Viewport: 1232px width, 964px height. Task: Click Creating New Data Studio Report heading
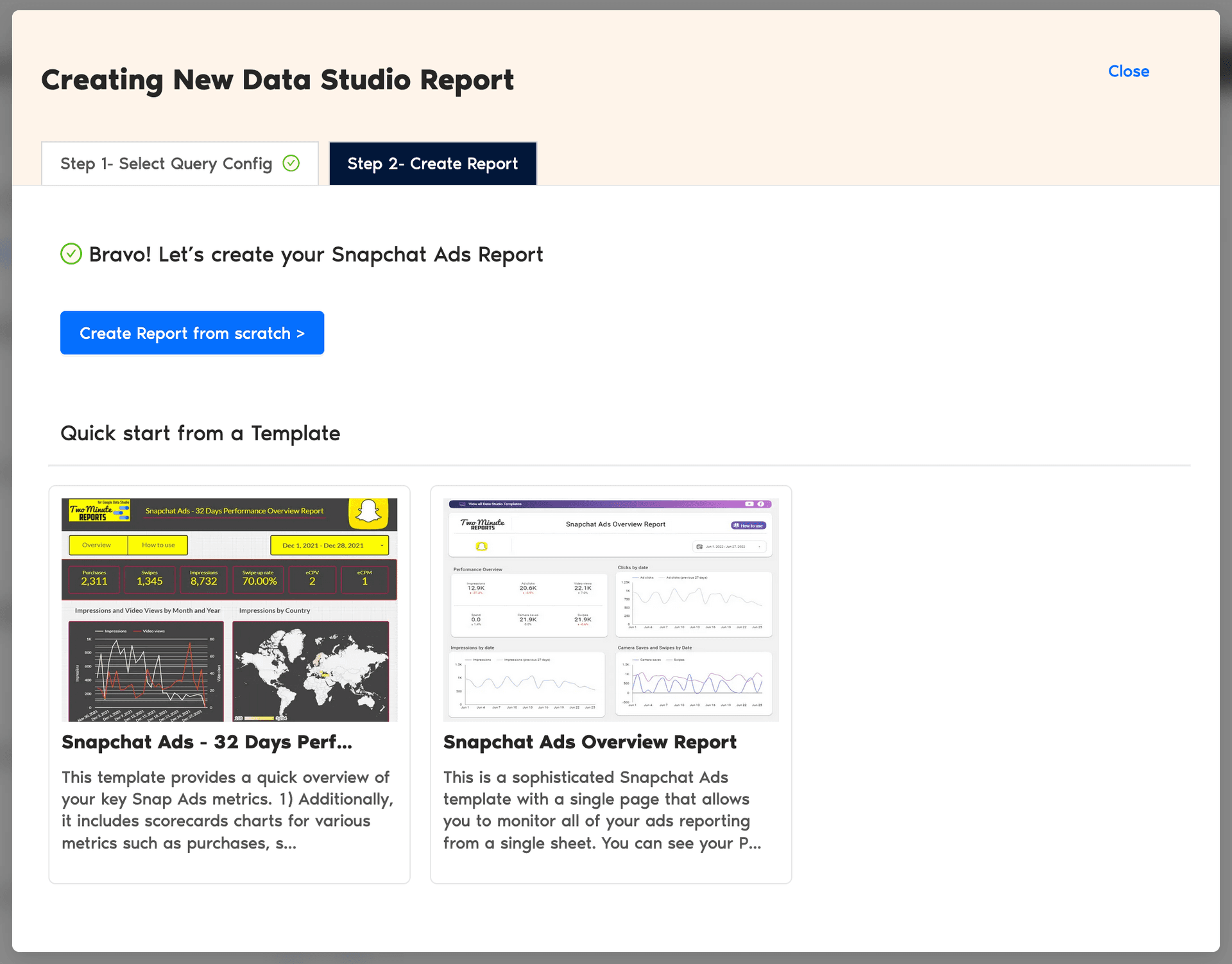pyautogui.click(x=277, y=80)
